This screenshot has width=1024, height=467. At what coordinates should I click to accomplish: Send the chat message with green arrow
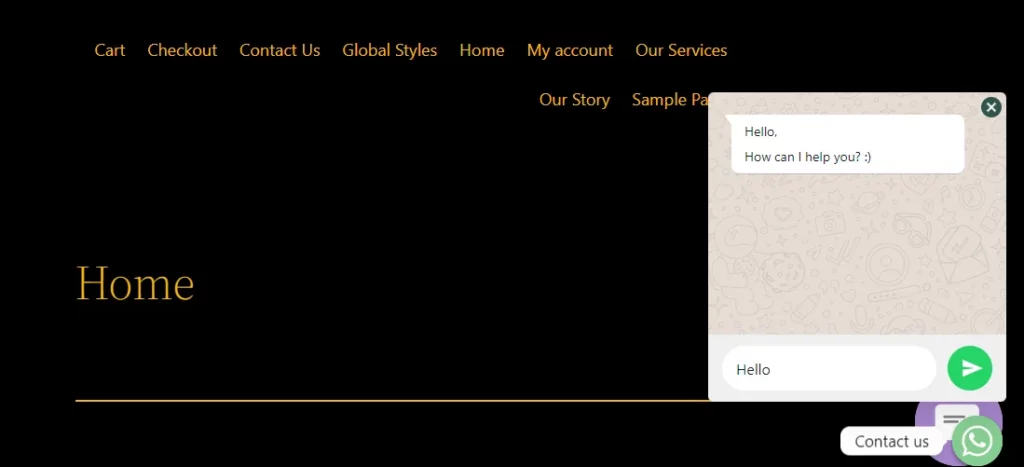coord(970,368)
